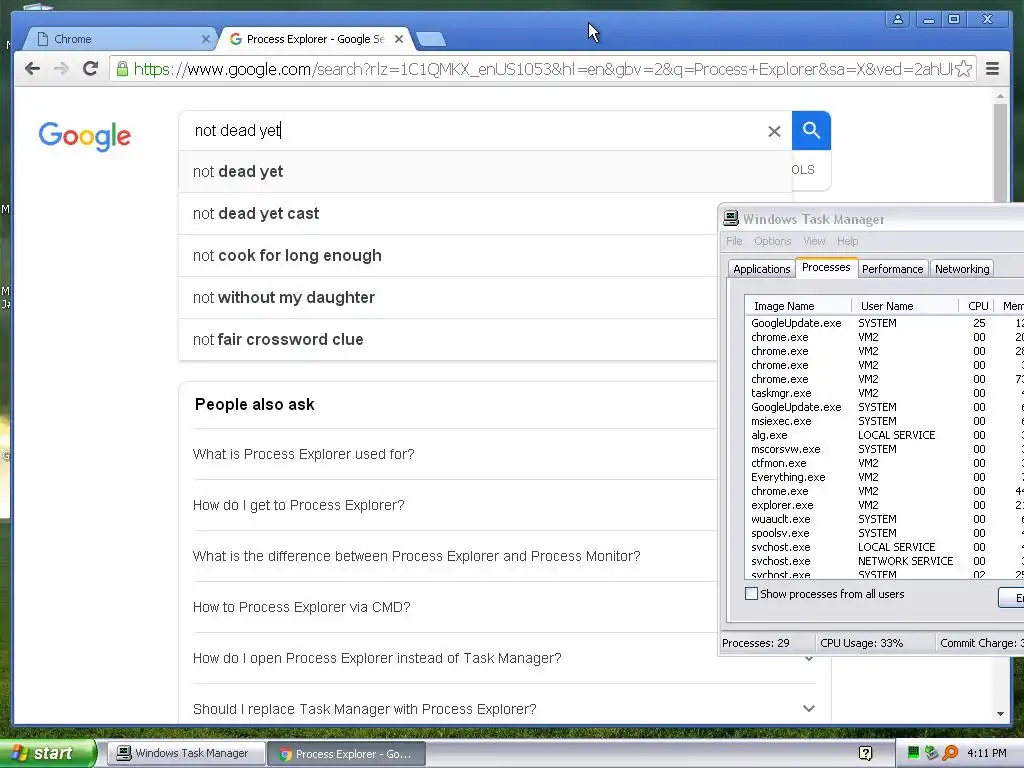The width and height of the screenshot is (1024, 768).
Task: Open the View menu in Task Manager
Action: [x=814, y=241]
